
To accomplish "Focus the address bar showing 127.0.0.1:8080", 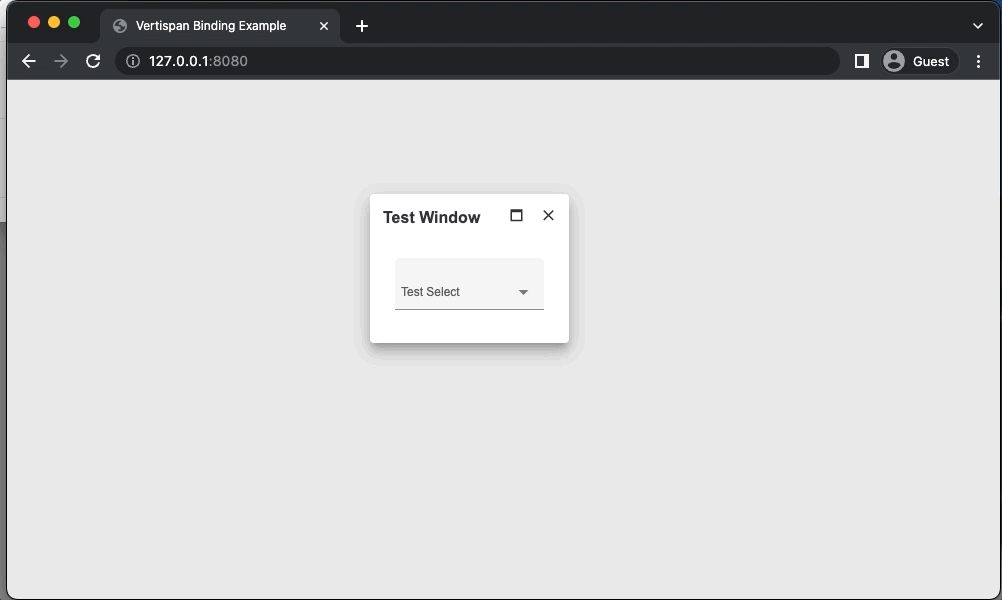I will (x=477, y=61).
